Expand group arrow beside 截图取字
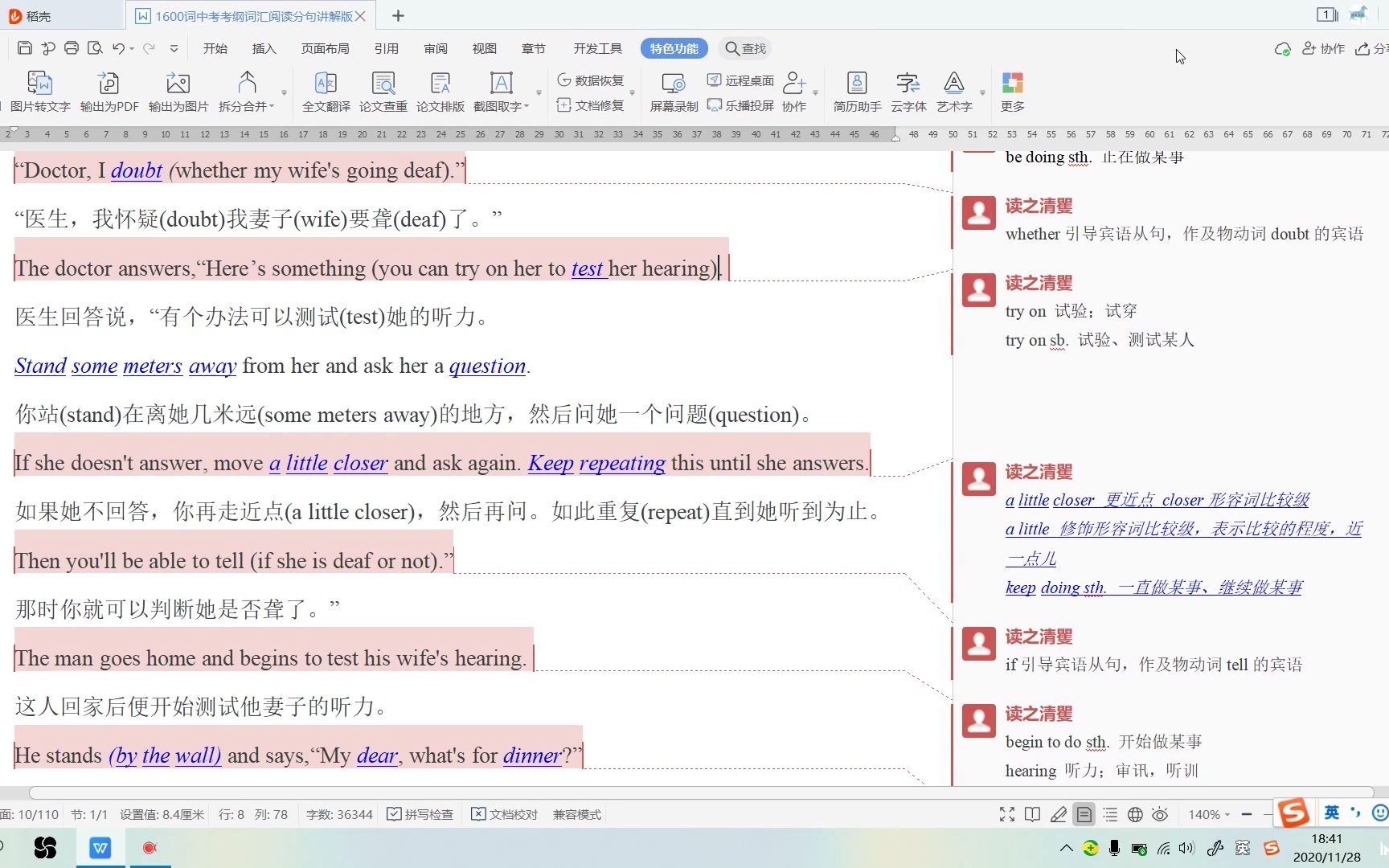This screenshot has height=868, width=1389. [539, 92]
